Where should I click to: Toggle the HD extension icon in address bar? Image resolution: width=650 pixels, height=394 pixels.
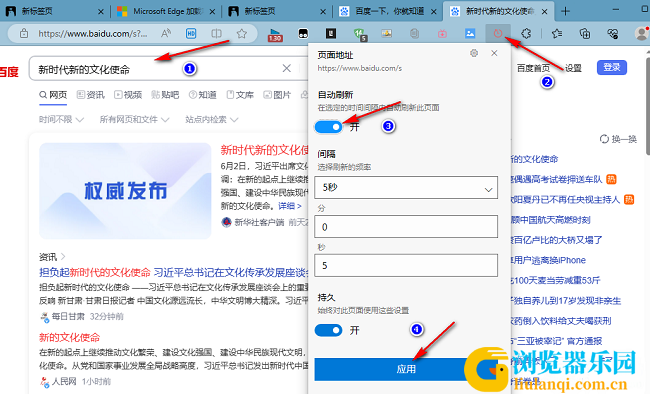point(191,34)
